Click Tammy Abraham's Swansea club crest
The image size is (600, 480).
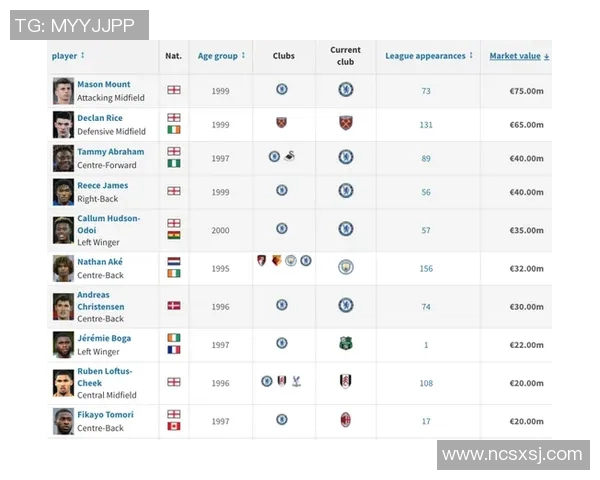pyautogui.click(x=289, y=157)
